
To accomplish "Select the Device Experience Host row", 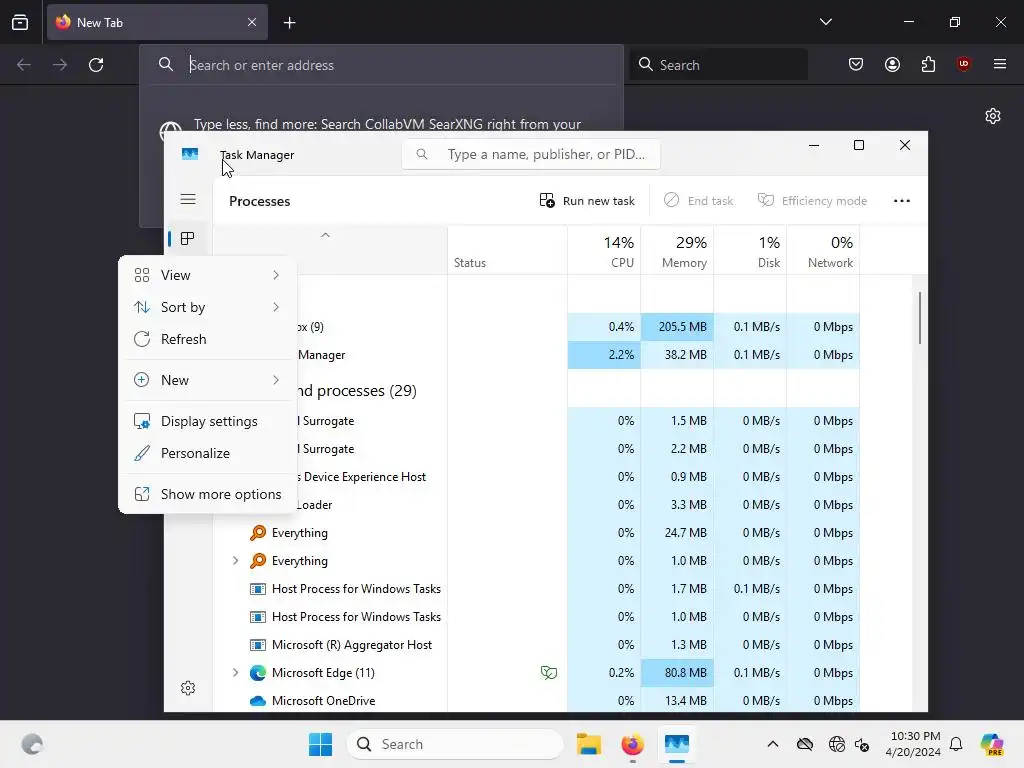I will [x=536, y=477].
